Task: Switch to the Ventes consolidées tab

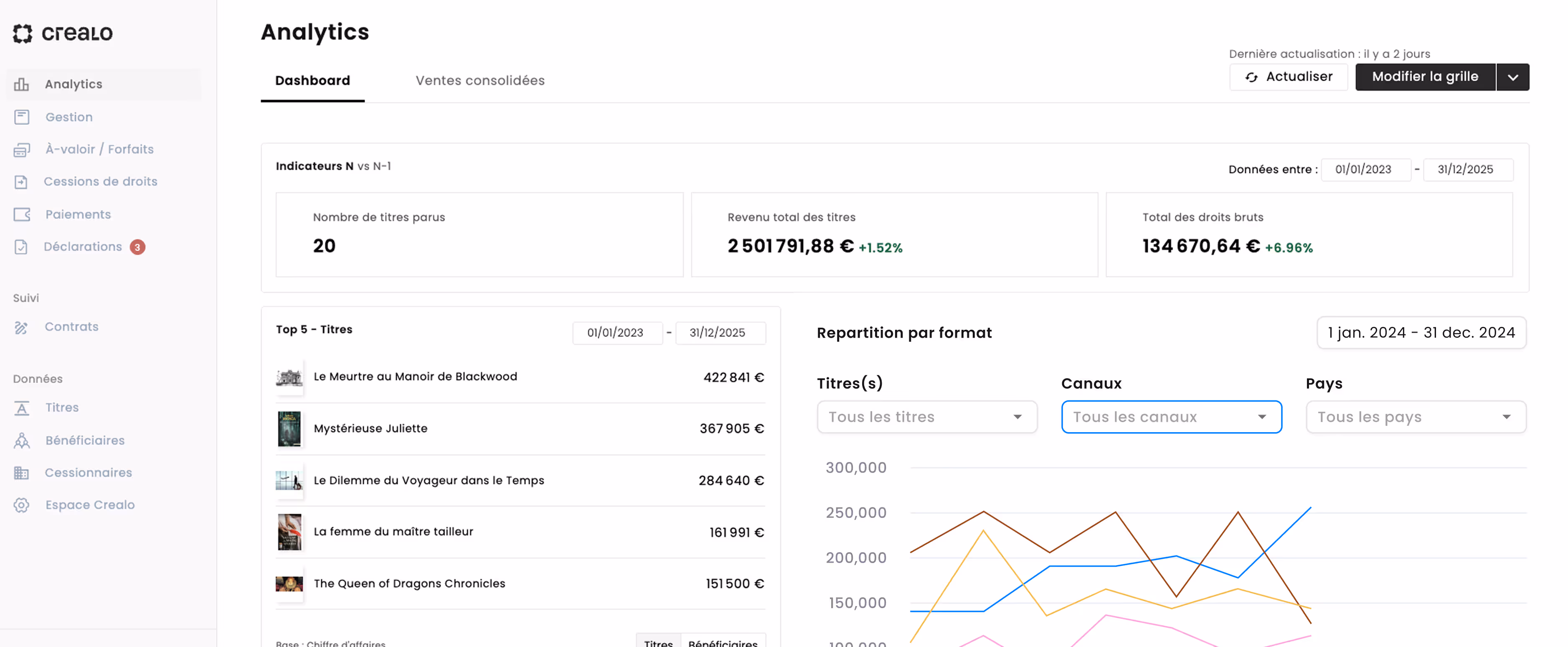Action: point(480,80)
